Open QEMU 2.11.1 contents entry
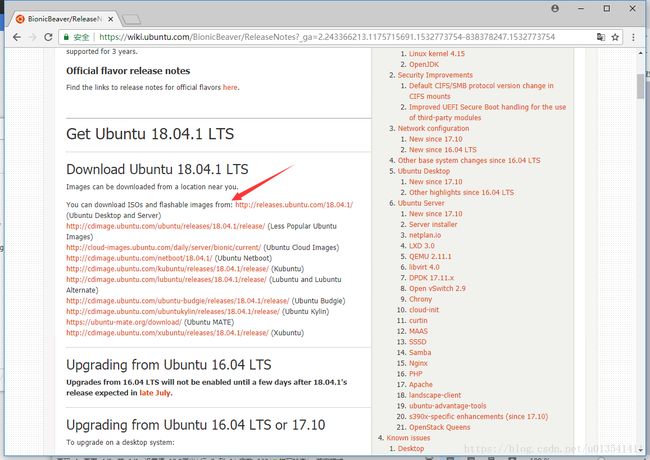The height and width of the screenshot is (460, 650). [430, 257]
